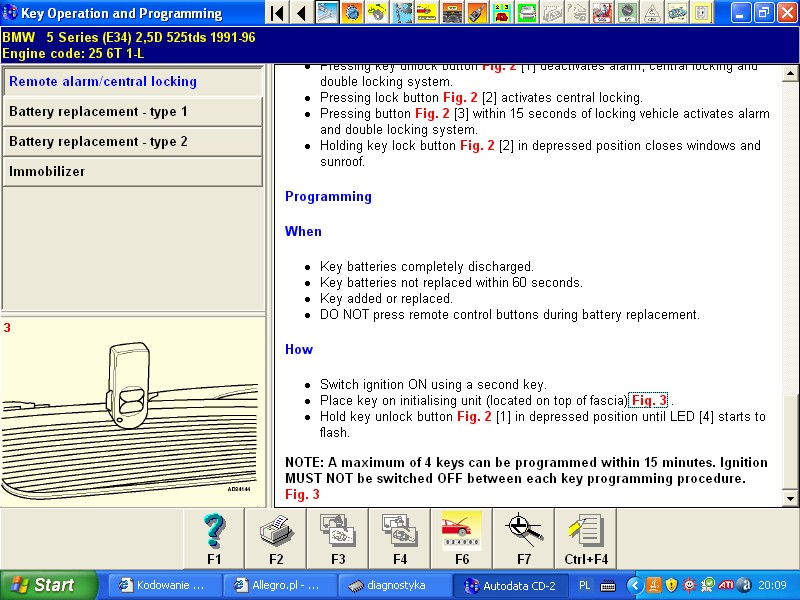
Task: Switch to Allegro.pl taskbar window
Action: click(x=280, y=585)
